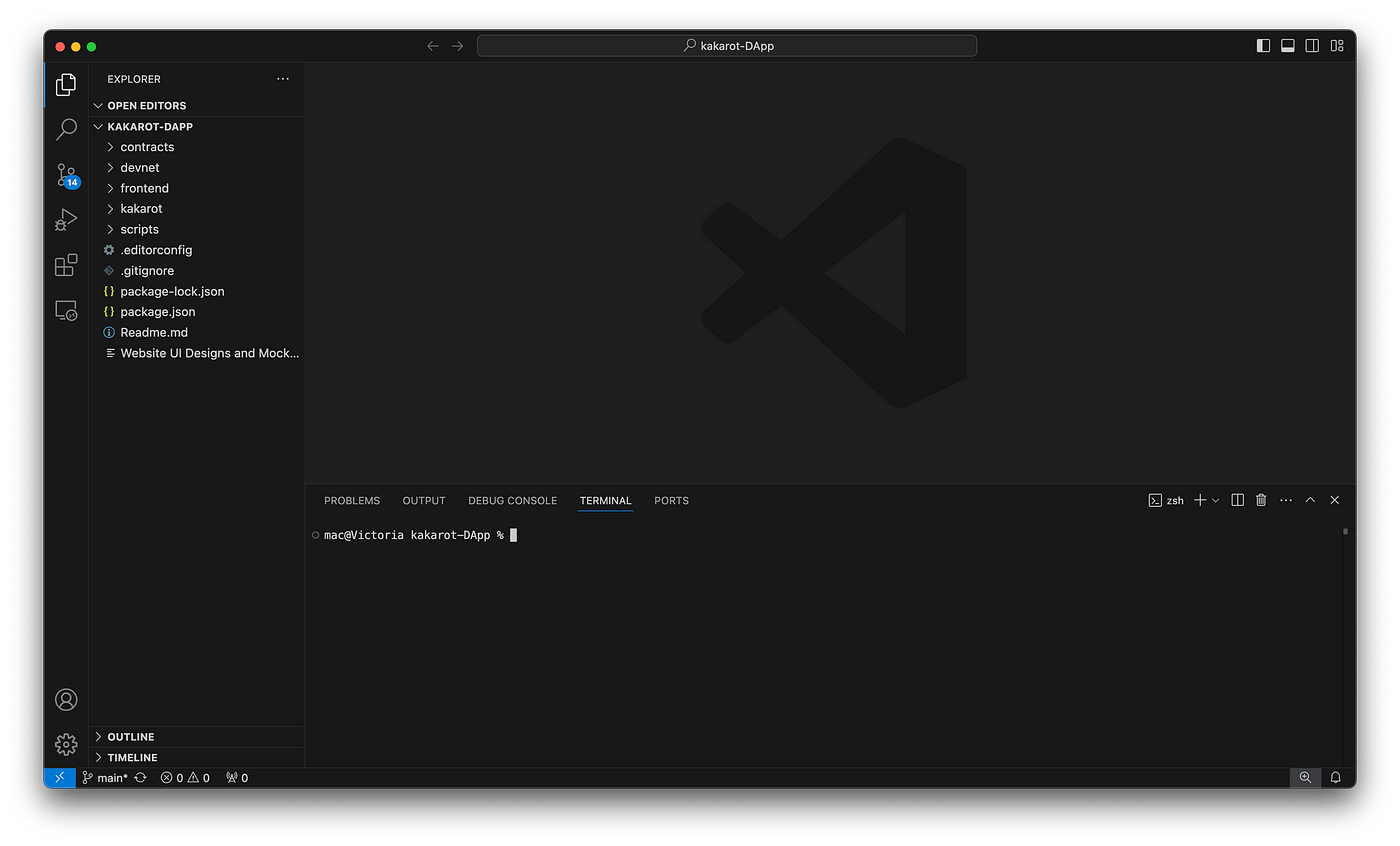The height and width of the screenshot is (846, 1400).
Task: Click the synchronize changes icon
Action: coord(140,777)
